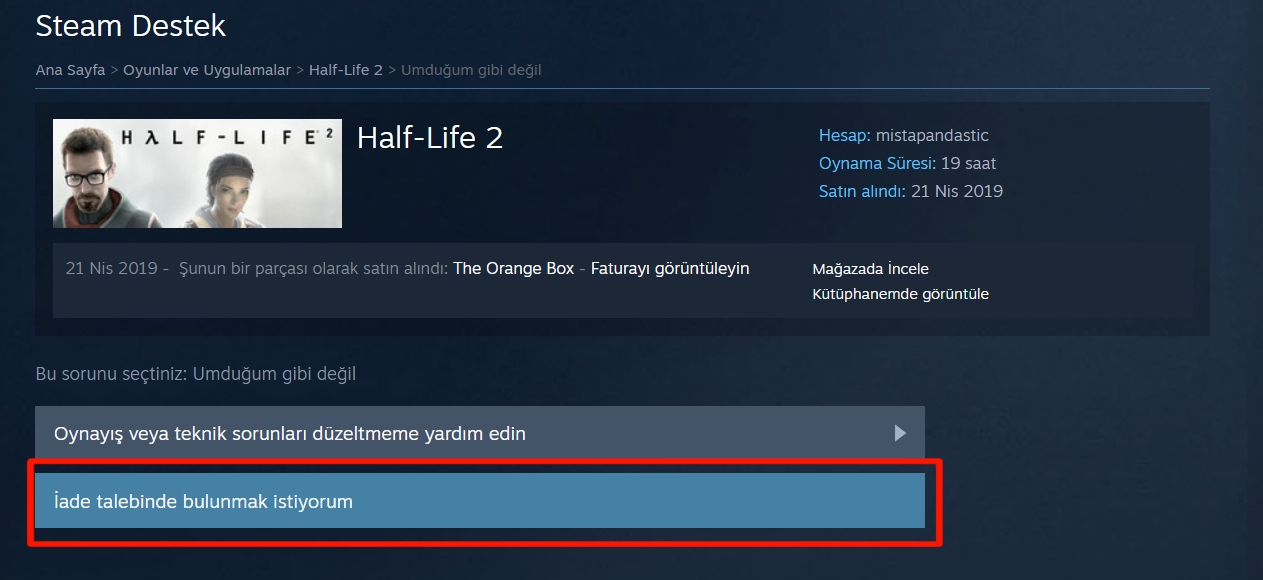Click the Hesap account label
This screenshot has width=1263, height=580.
coord(845,135)
